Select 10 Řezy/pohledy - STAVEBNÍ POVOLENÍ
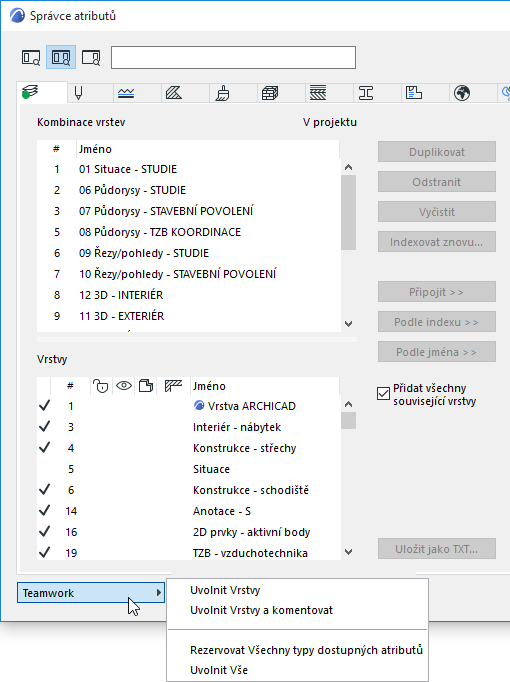 coord(189,274)
